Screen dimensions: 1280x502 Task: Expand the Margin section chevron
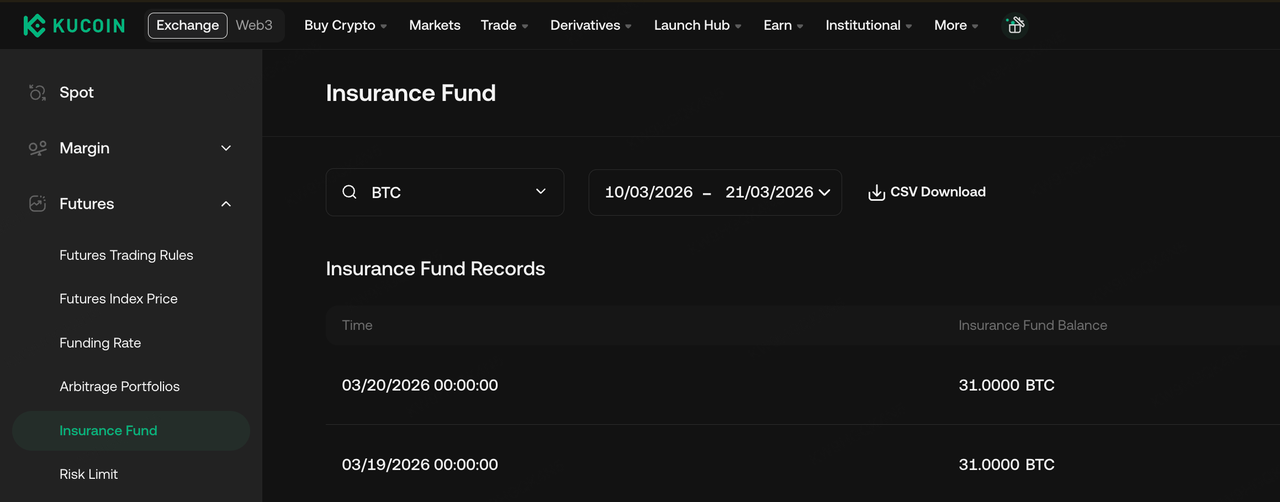pyautogui.click(x=226, y=148)
